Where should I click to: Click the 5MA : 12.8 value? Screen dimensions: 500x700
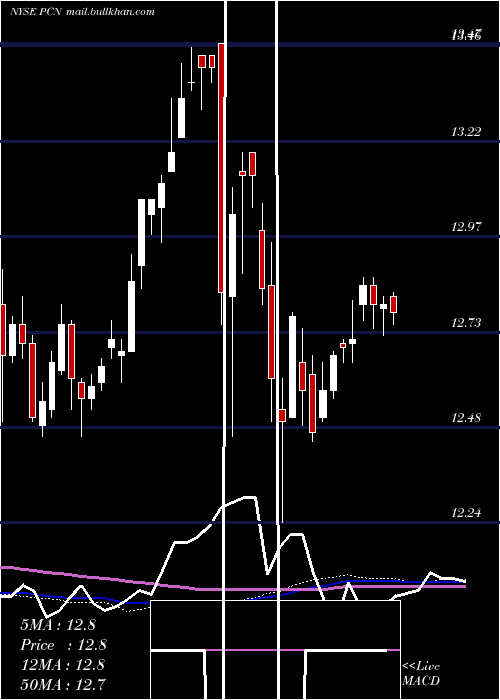58,625
